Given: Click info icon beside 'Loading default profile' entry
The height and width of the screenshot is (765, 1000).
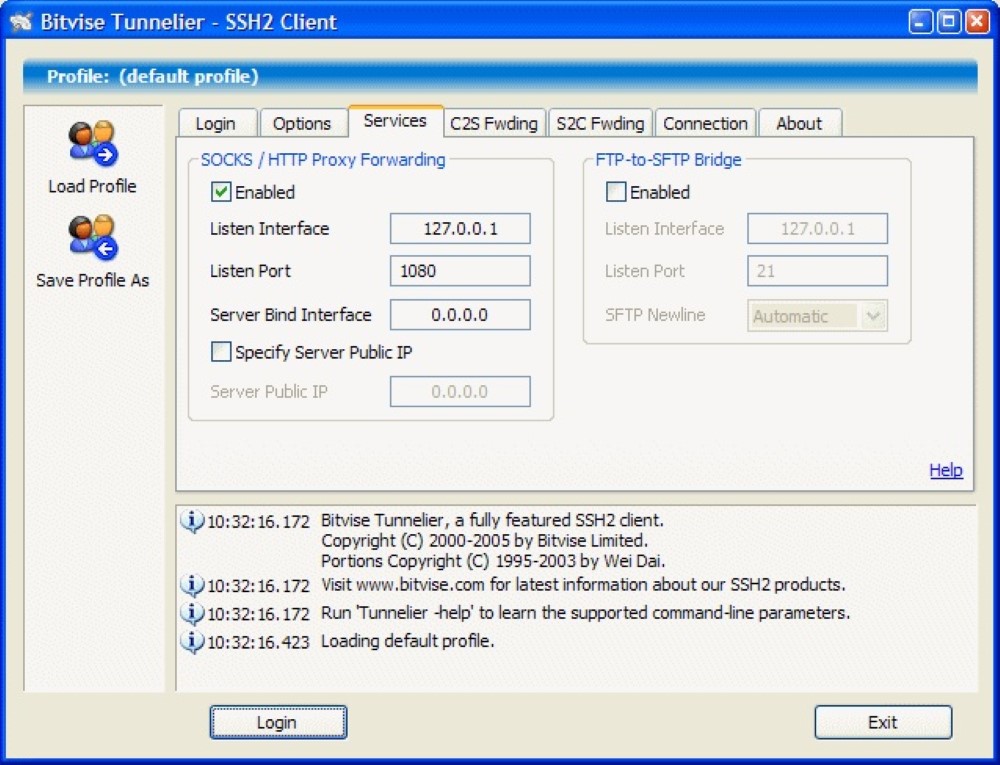Looking at the screenshot, I should pos(192,641).
